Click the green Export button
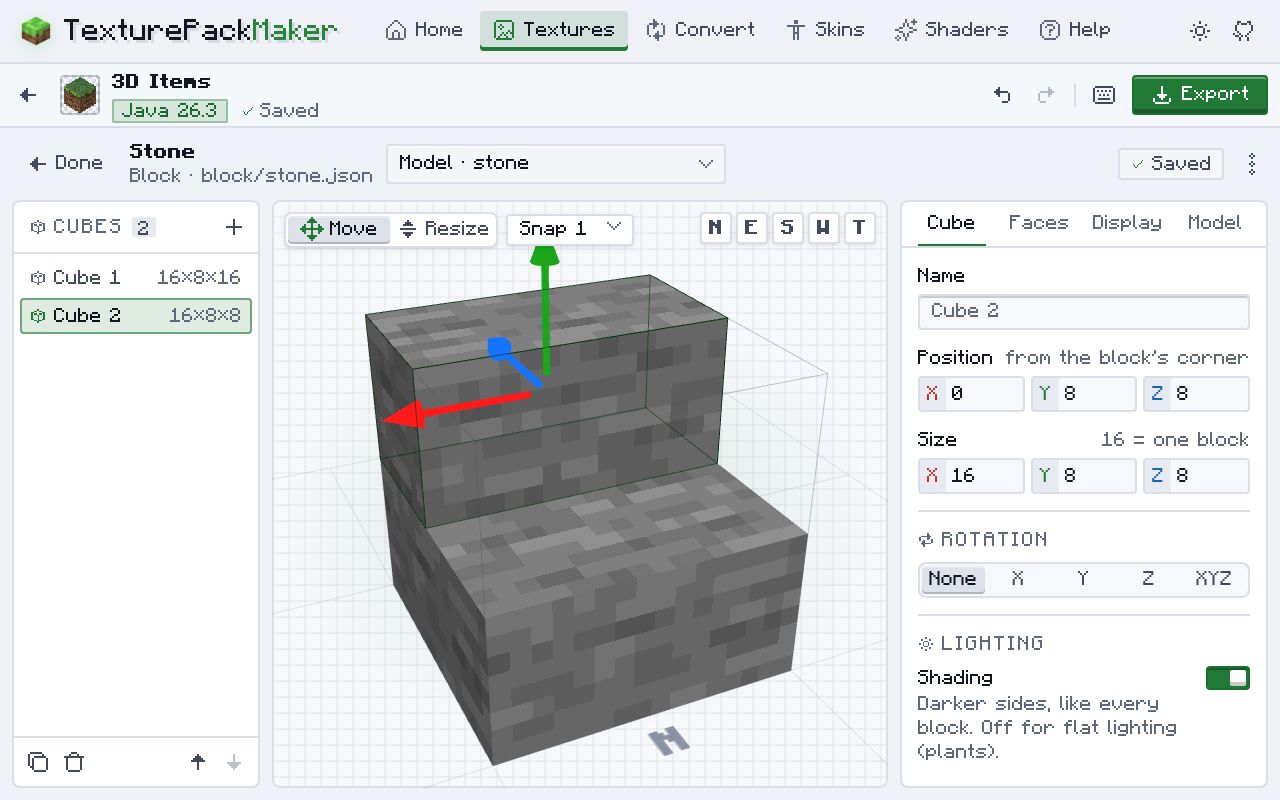Screen dimensions: 1280x800 tap(1200, 95)
